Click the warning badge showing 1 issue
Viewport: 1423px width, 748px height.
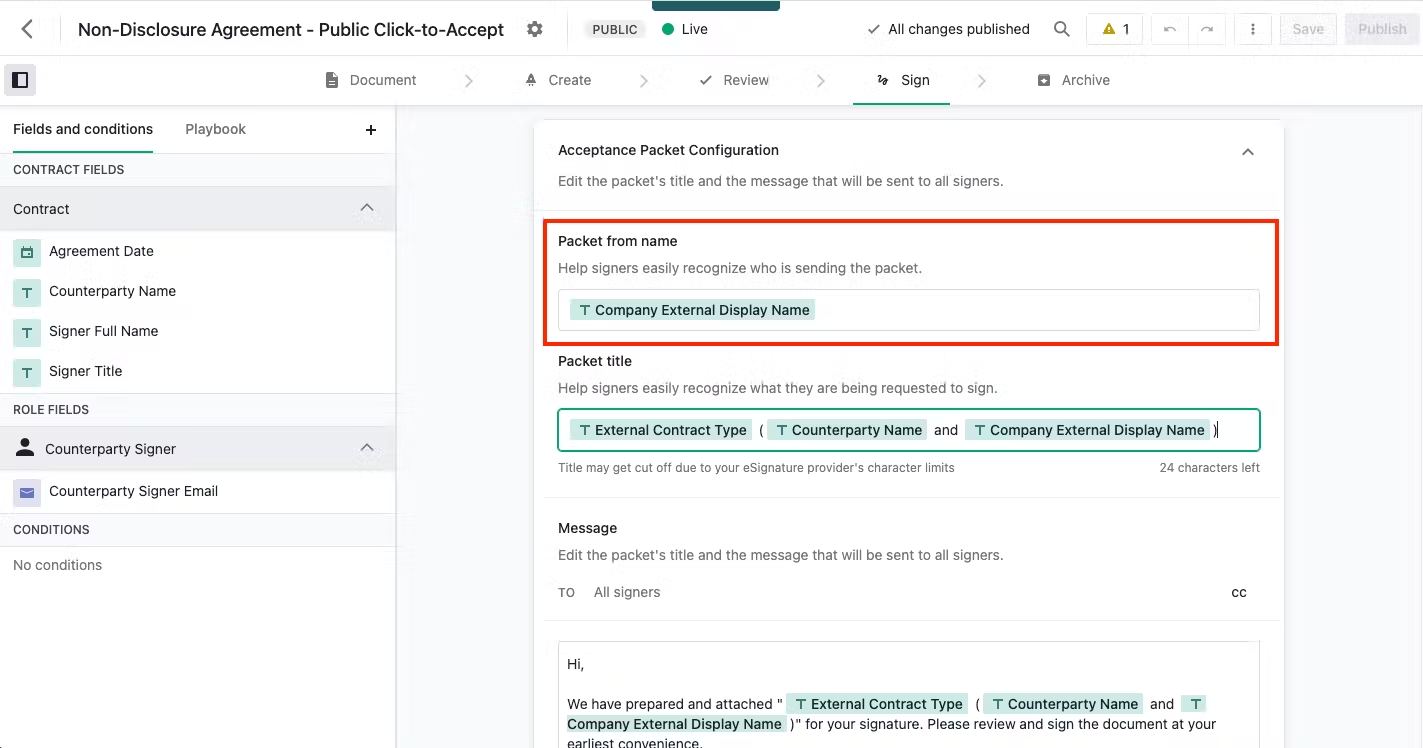pyautogui.click(x=1114, y=29)
